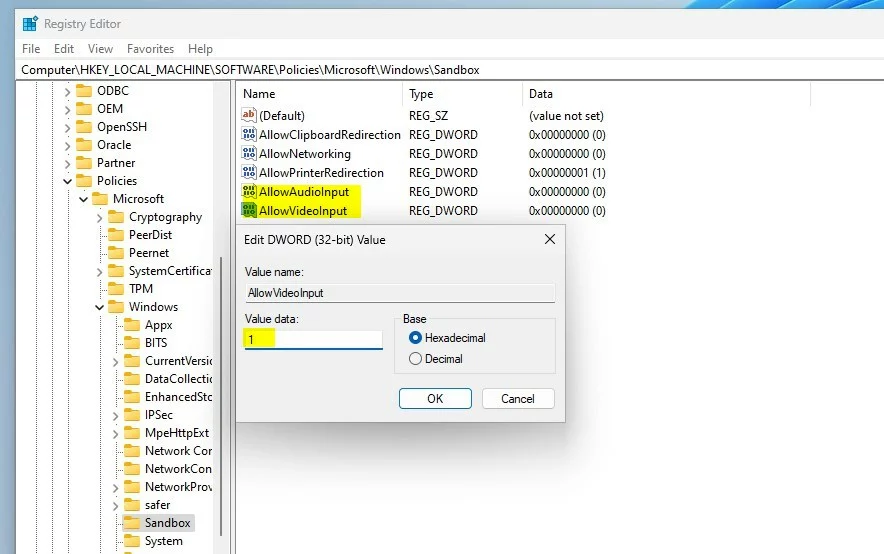The height and width of the screenshot is (554, 884).
Task: Click the Registry Editor app icon
Action: (x=29, y=24)
